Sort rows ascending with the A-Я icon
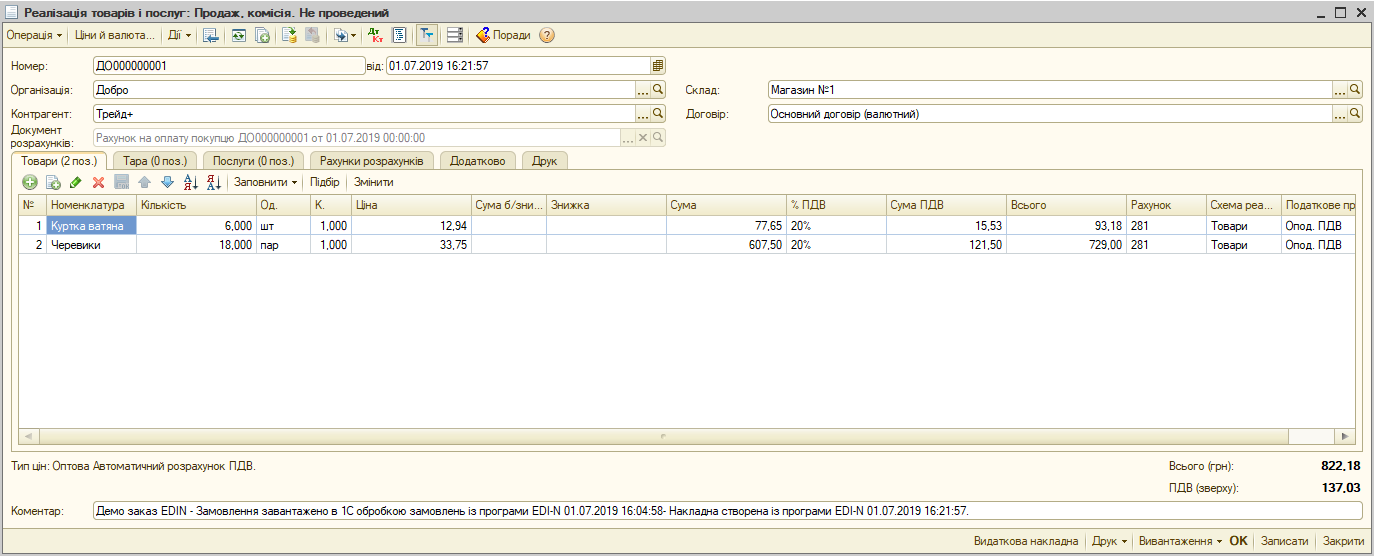 (191, 182)
